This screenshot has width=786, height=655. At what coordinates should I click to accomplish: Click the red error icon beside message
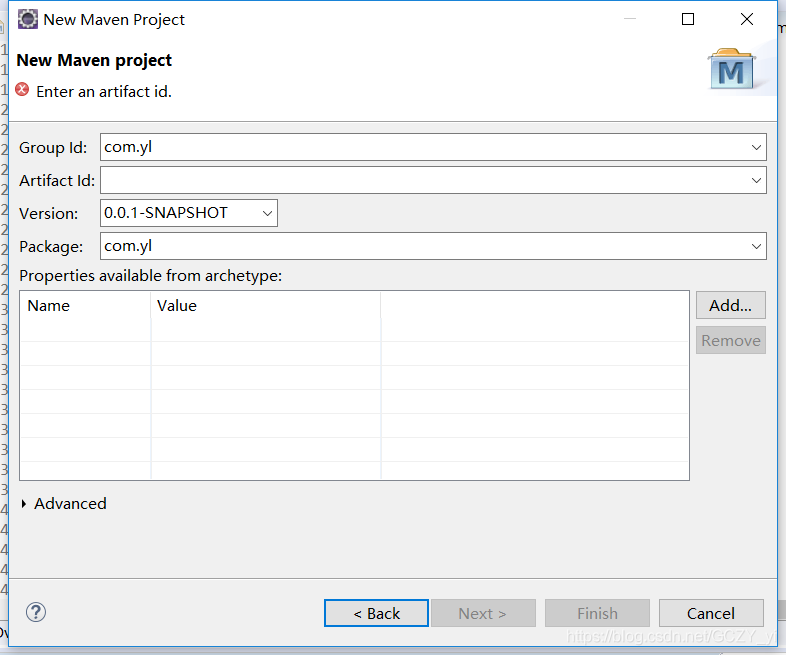pyautogui.click(x=22, y=90)
